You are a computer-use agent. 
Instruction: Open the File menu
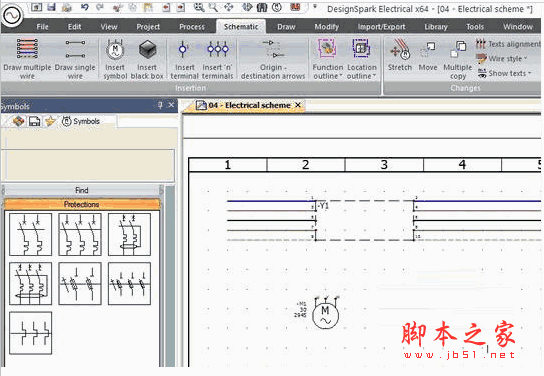42,27
